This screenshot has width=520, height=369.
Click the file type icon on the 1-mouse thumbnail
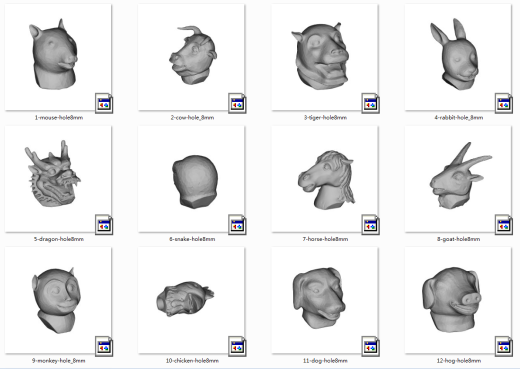(104, 103)
